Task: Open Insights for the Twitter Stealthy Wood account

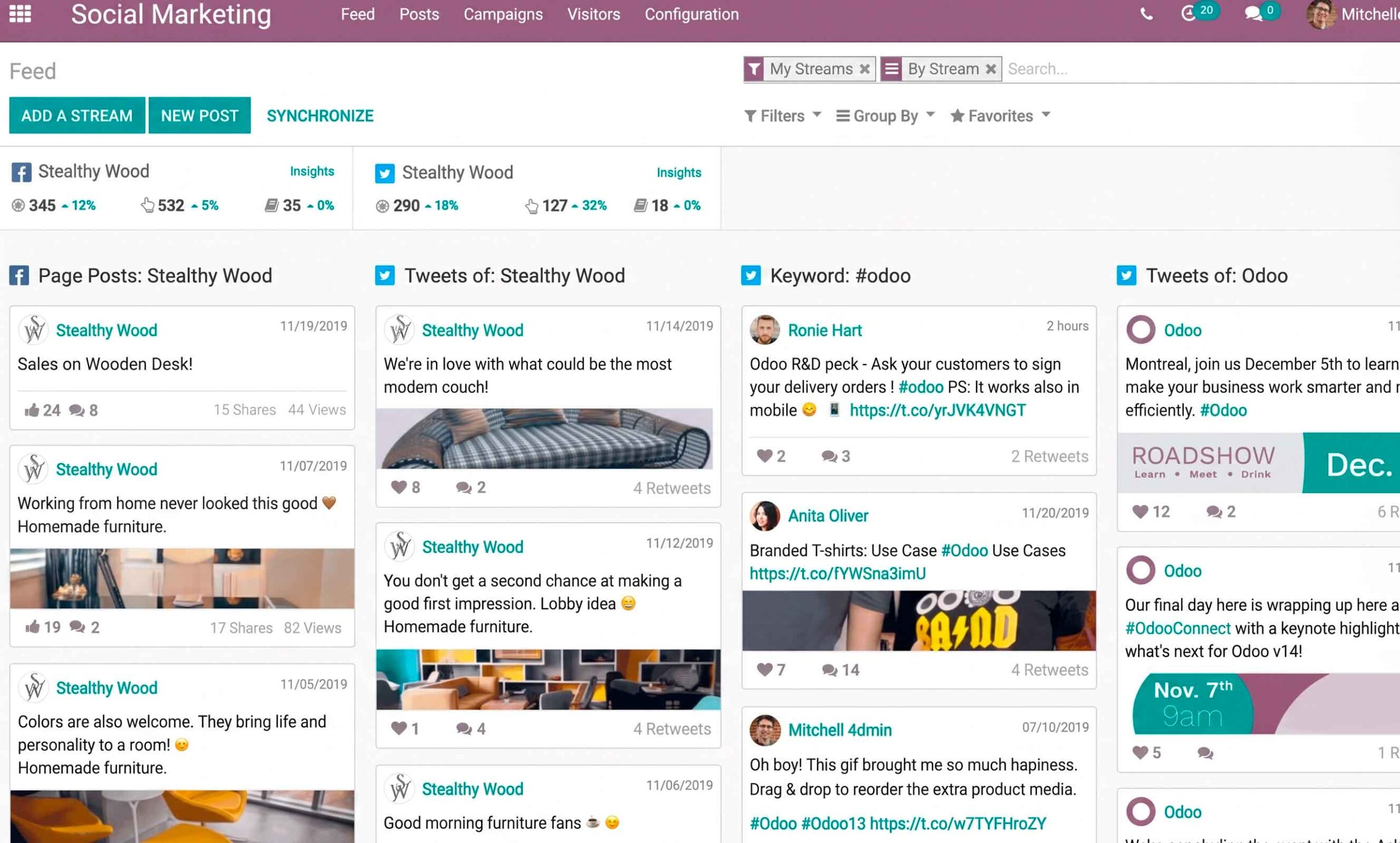Action: point(679,172)
